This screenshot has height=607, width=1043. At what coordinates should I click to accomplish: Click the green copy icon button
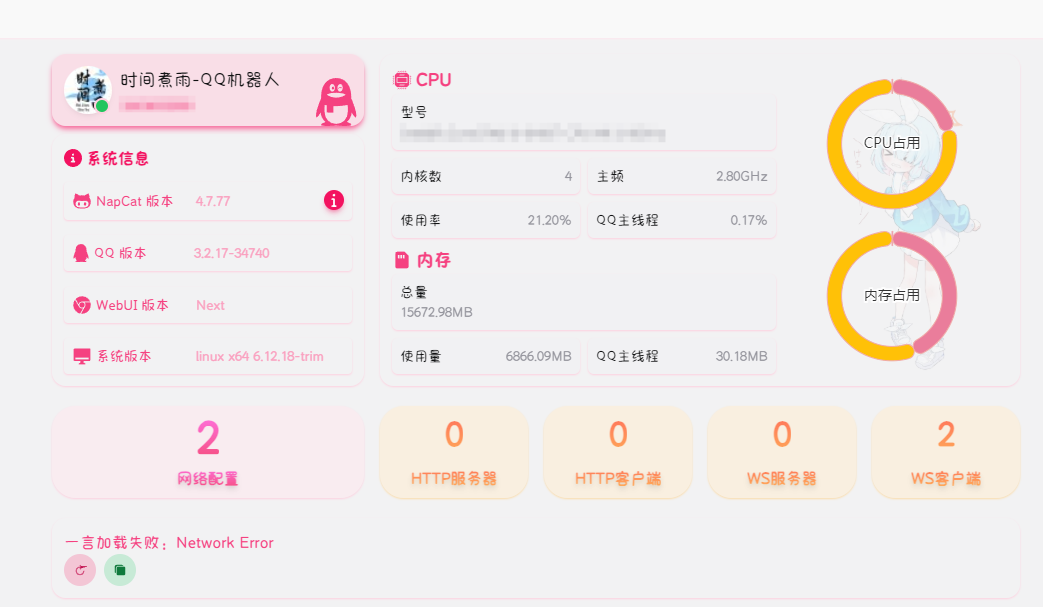(x=120, y=570)
